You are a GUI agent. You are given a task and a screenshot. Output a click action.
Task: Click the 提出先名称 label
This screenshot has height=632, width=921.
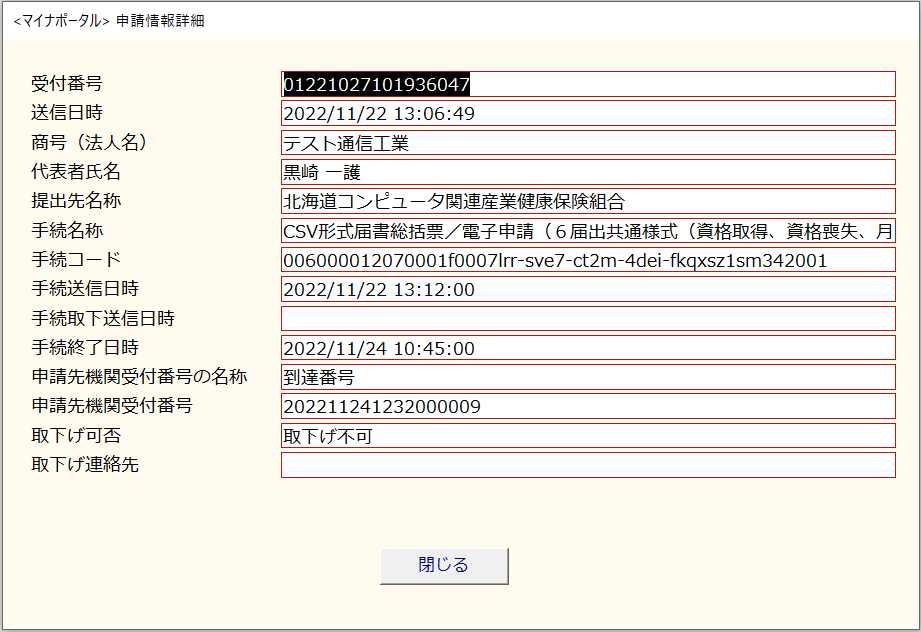(76, 201)
